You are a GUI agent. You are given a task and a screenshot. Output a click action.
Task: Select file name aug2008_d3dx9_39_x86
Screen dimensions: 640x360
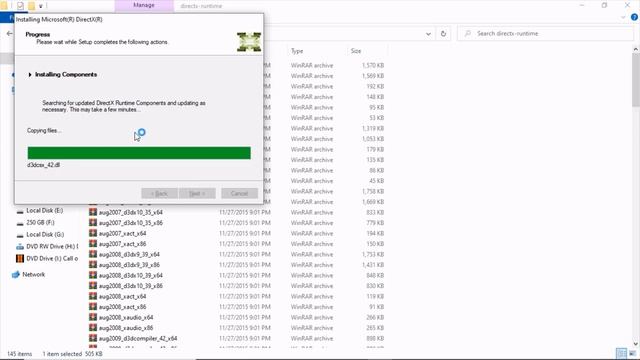[129, 265]
